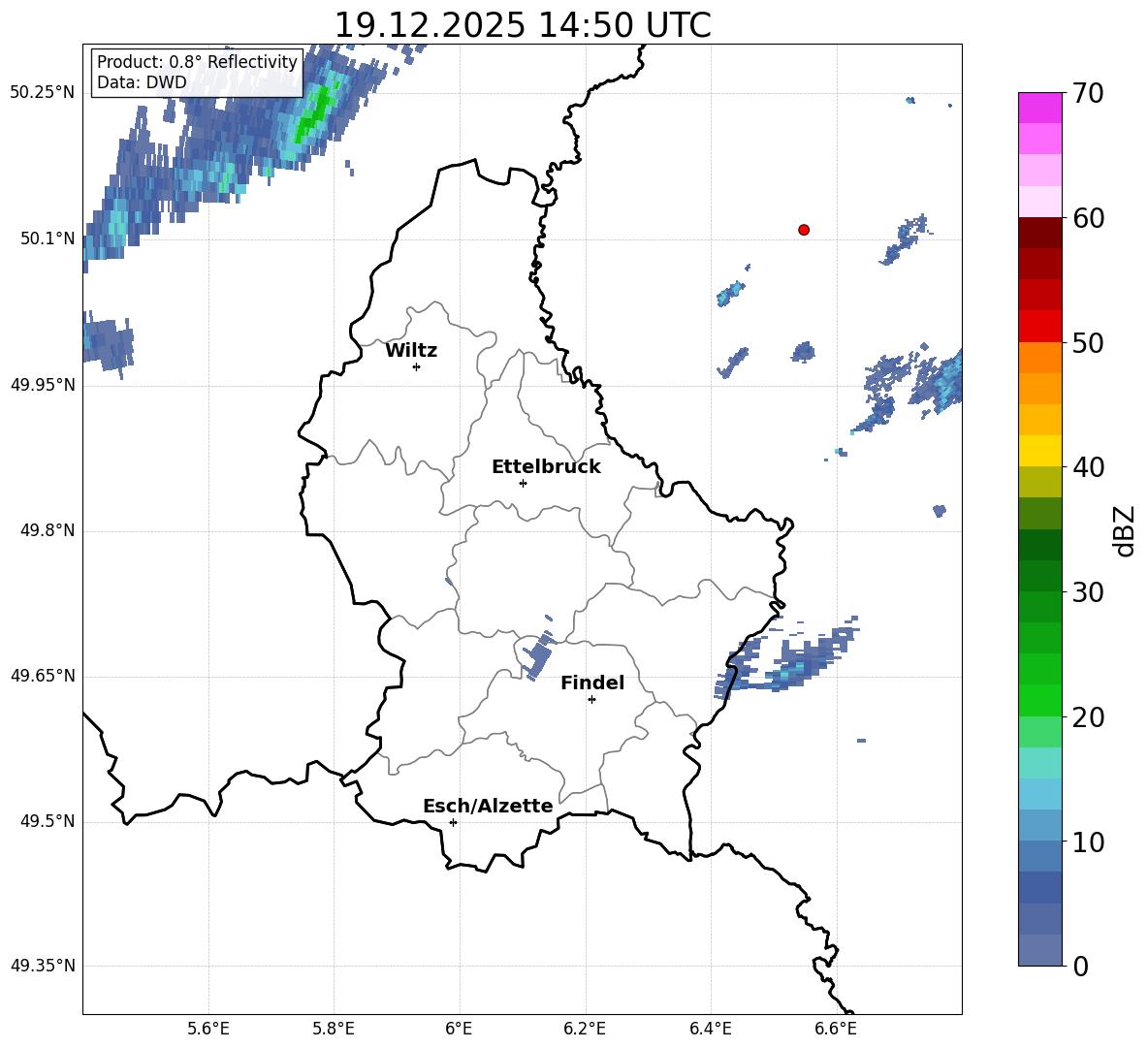
Task: Click the radar echo east of Luxembourg border
Action: pyautogui.click(x=785, y=664)
